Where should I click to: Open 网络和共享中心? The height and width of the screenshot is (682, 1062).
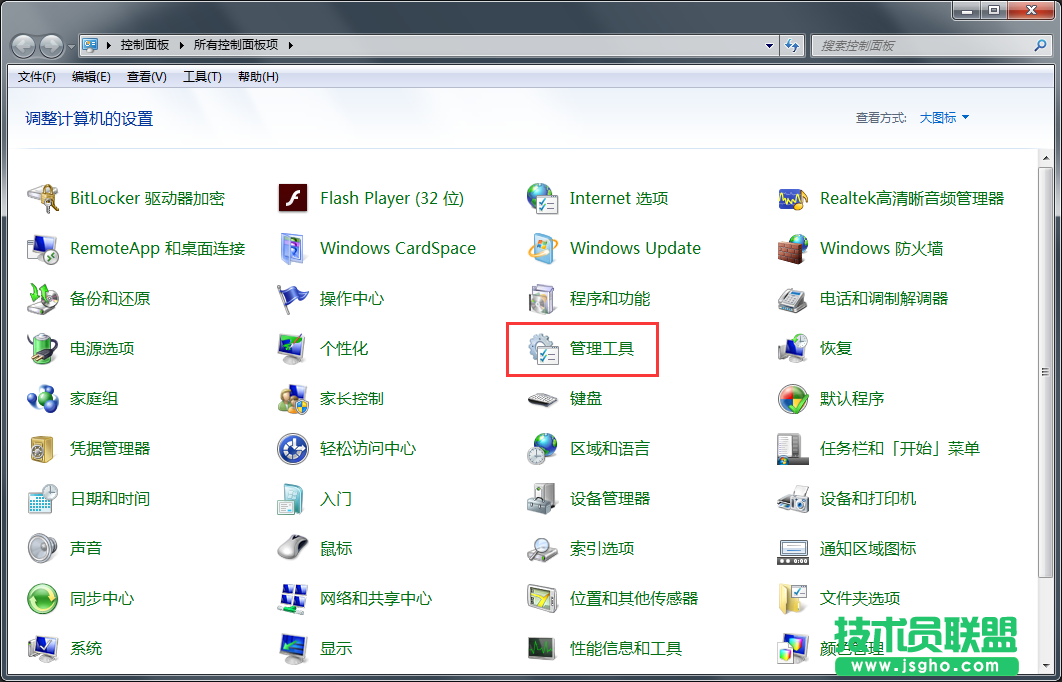[x=377, y=598]
